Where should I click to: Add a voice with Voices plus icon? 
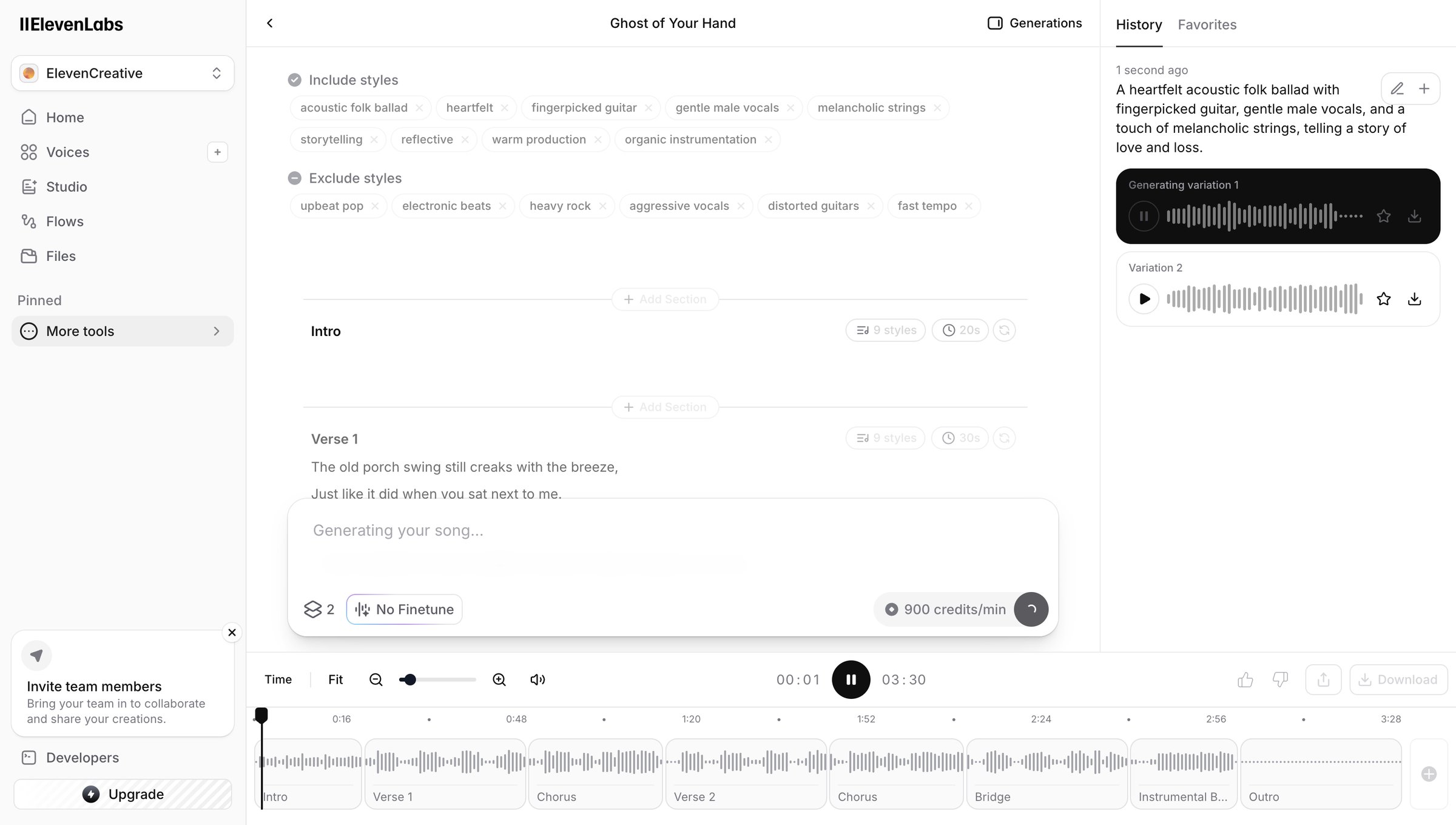click(x=217, y=152)
